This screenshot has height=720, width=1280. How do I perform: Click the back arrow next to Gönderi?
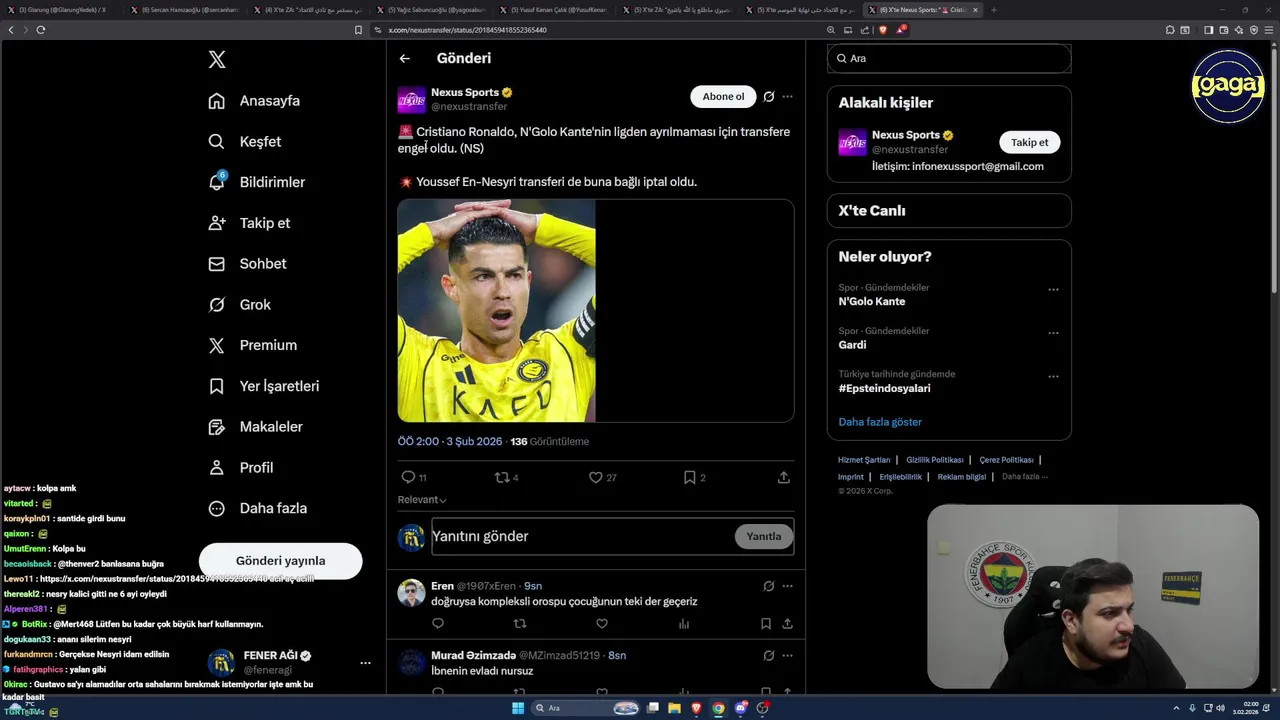405,59
